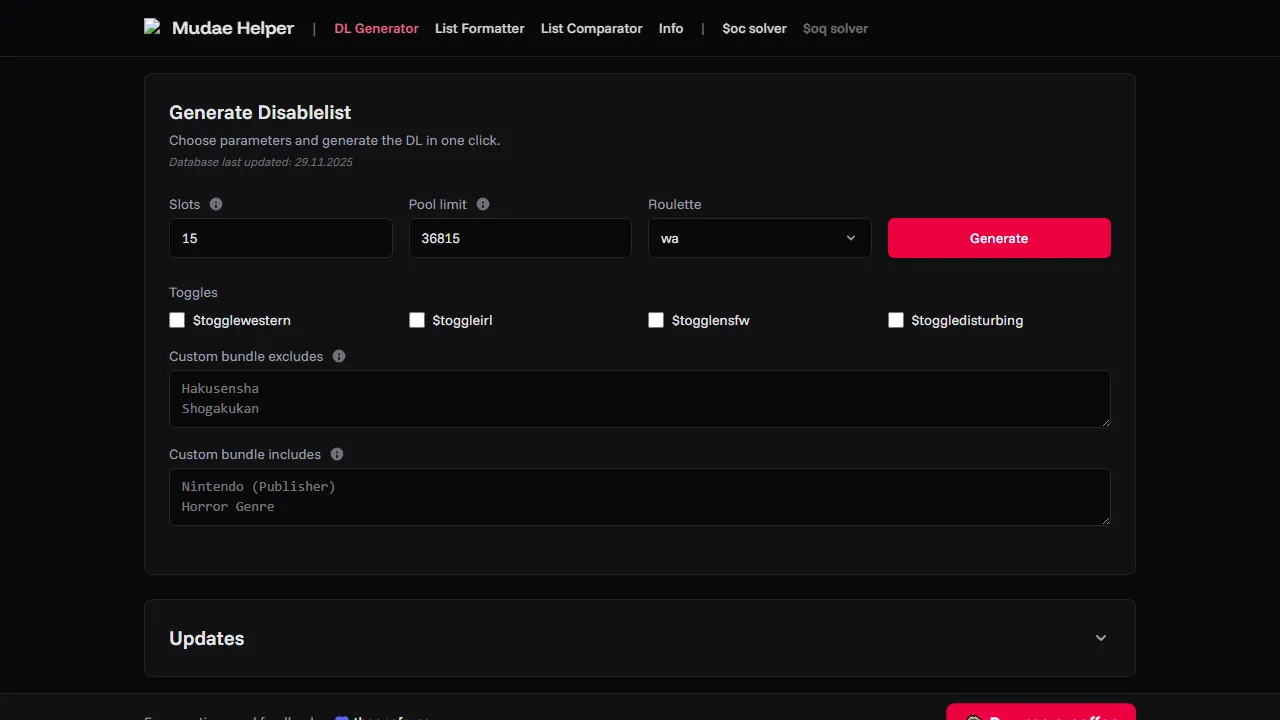
Task: Enable the $togglensfw checkbox
Action: tap(656, 320)
